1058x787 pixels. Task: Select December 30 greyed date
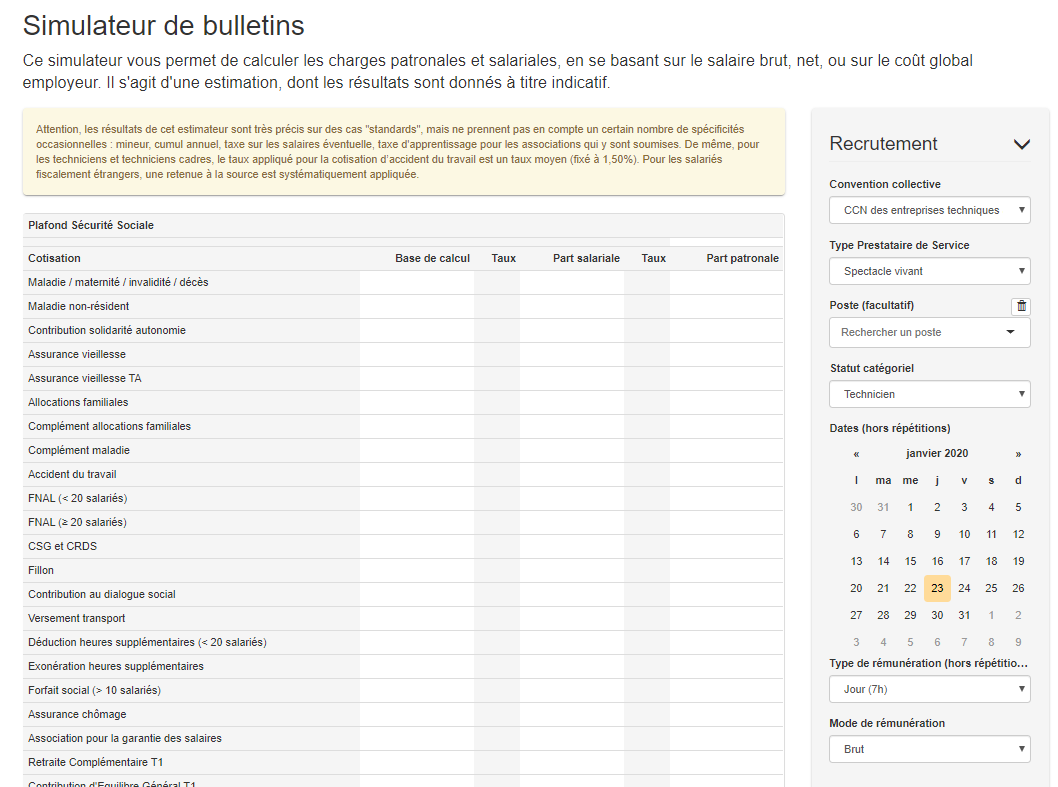[856, 507]
